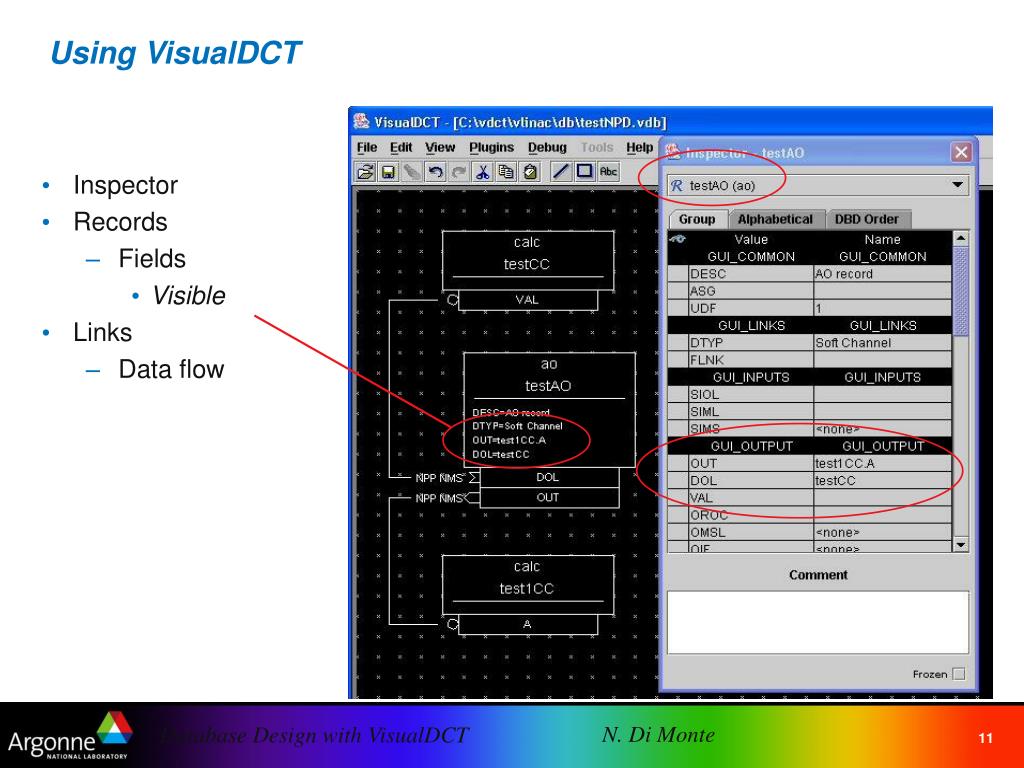The height and width of the screenshot is (768, 1024).
Task: Open File menu
Action: 367,148
